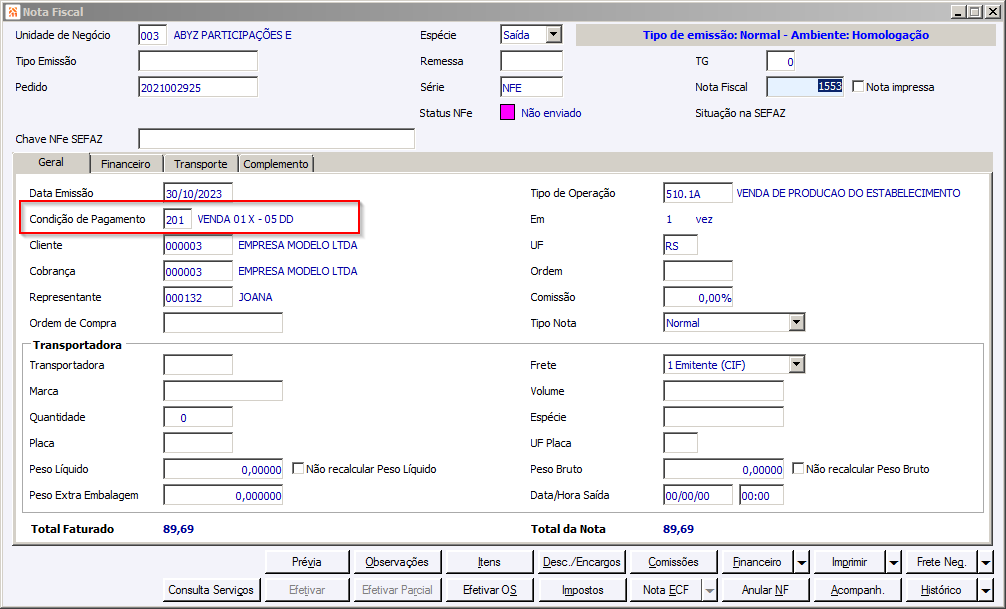
Task: Click the Cliente code field
Action: [198, 245]
